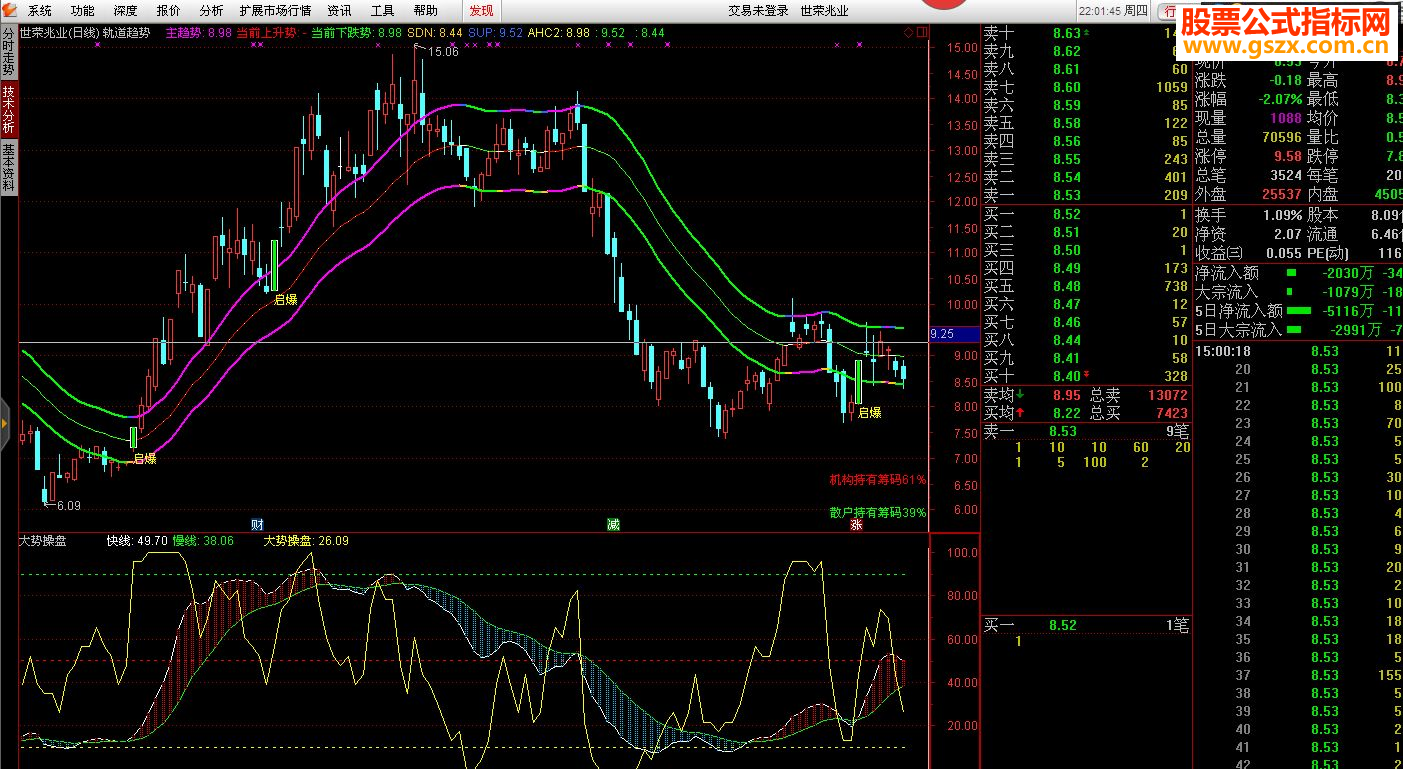Click the 散户持有筹码39% label
Screen dimensions: 1403x769
[x=877, y=512]
